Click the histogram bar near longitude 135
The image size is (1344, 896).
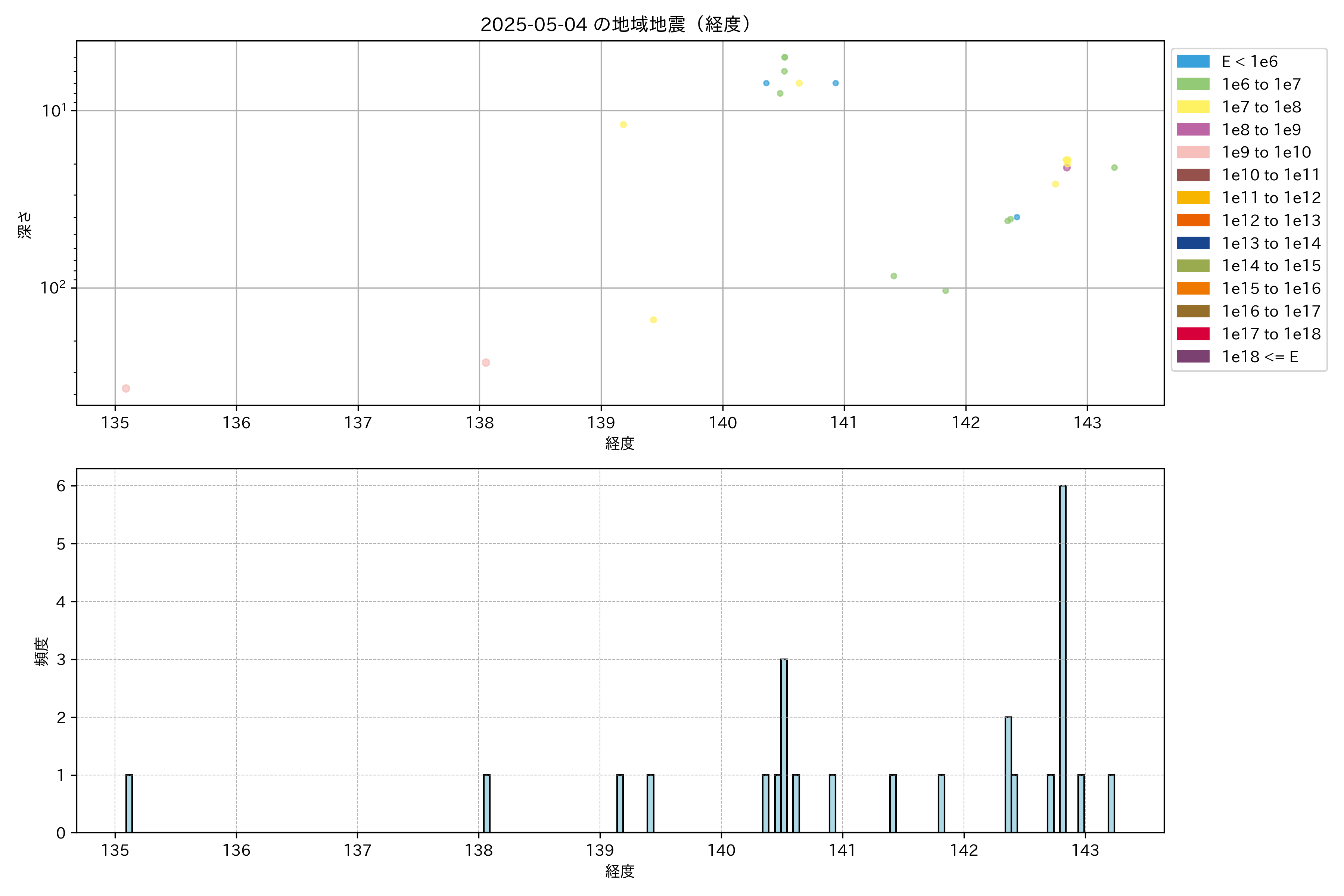[x=129, y=803]
